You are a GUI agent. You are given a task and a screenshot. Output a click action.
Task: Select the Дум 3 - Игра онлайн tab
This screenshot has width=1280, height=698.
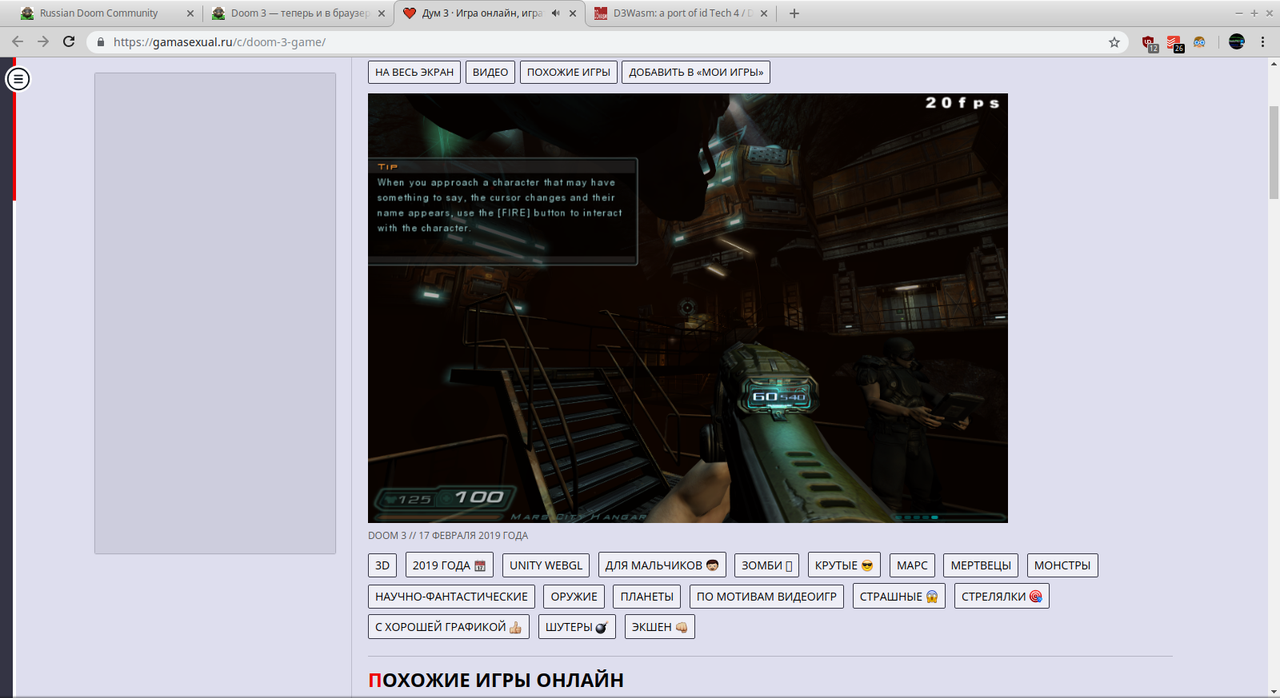[x=489, y=14]
